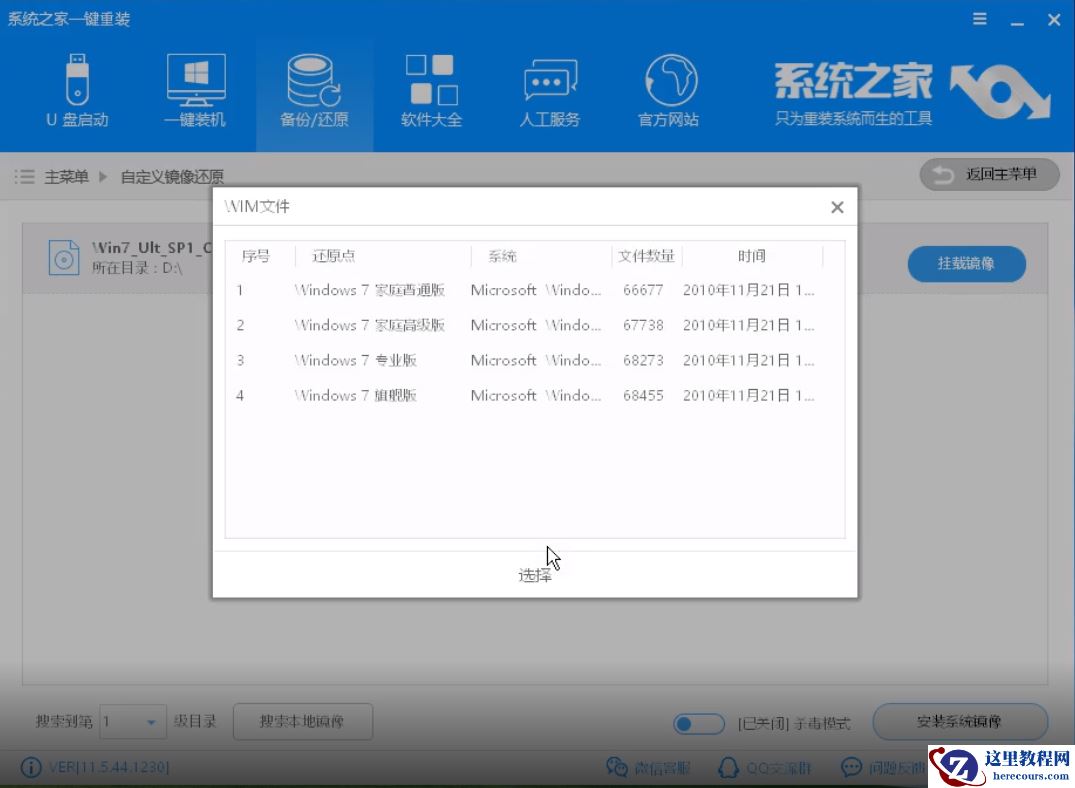1075x788 pixels.
Task: Enable 杀毒模式 antivirus mode toggle
Action: 699,722
